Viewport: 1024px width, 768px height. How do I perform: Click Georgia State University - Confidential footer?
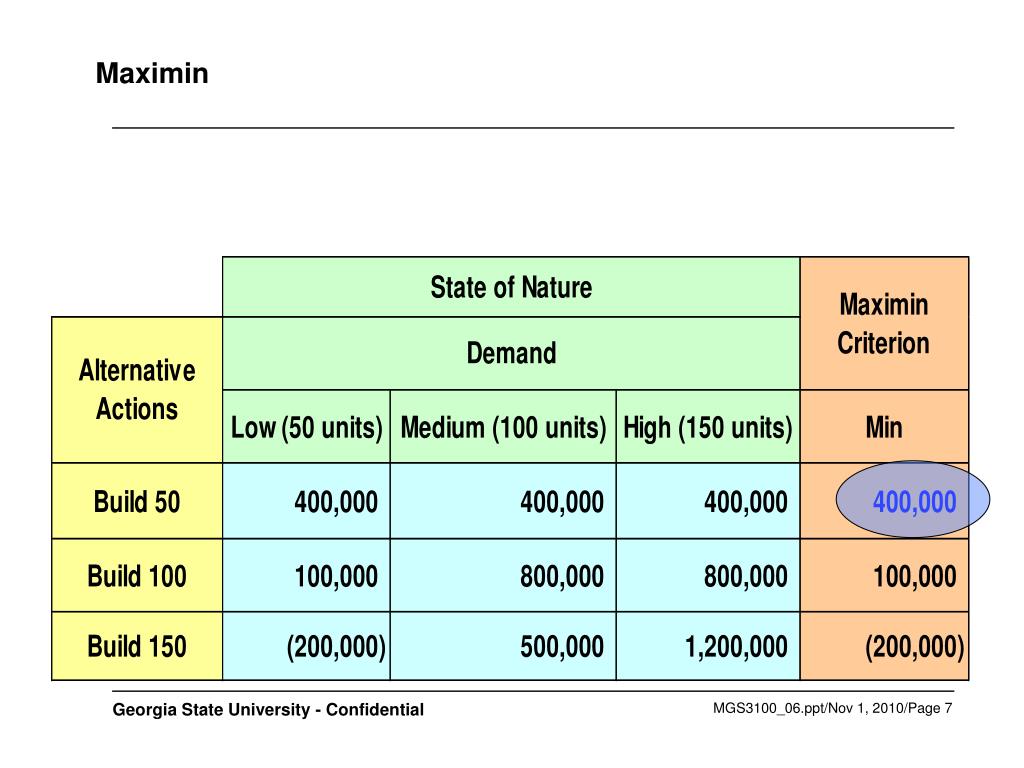[268, 710]
